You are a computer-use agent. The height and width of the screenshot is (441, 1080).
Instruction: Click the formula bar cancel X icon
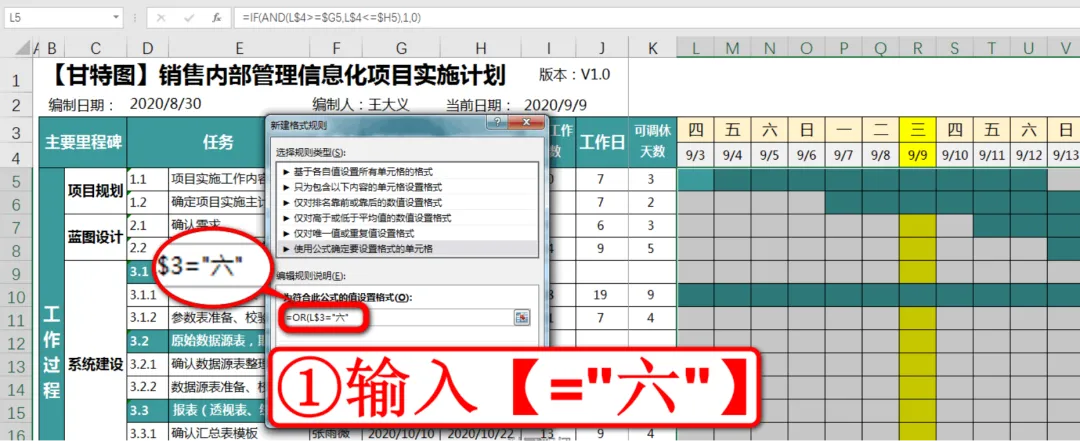point(161,18)
